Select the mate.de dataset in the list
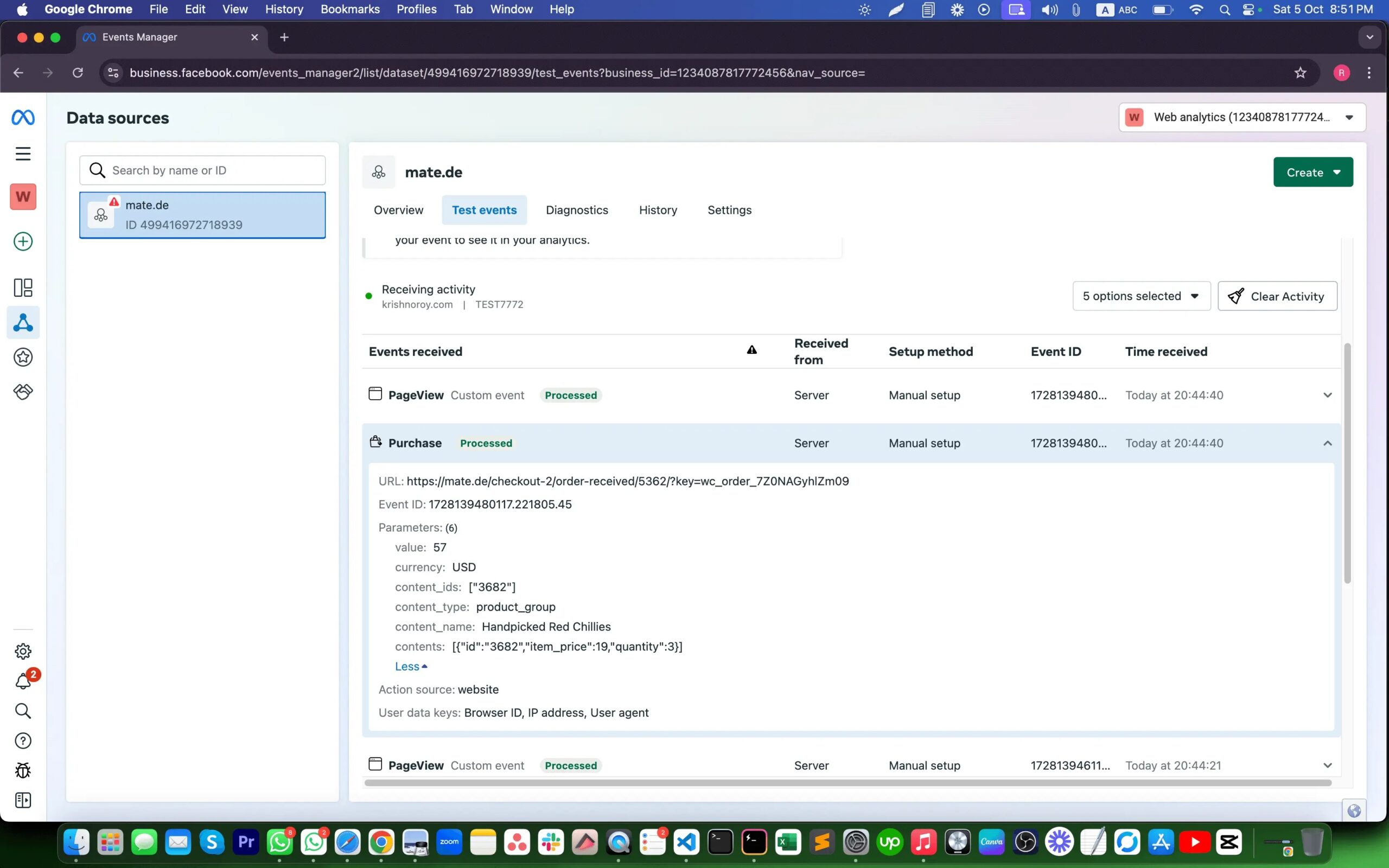 click(202, 215)
